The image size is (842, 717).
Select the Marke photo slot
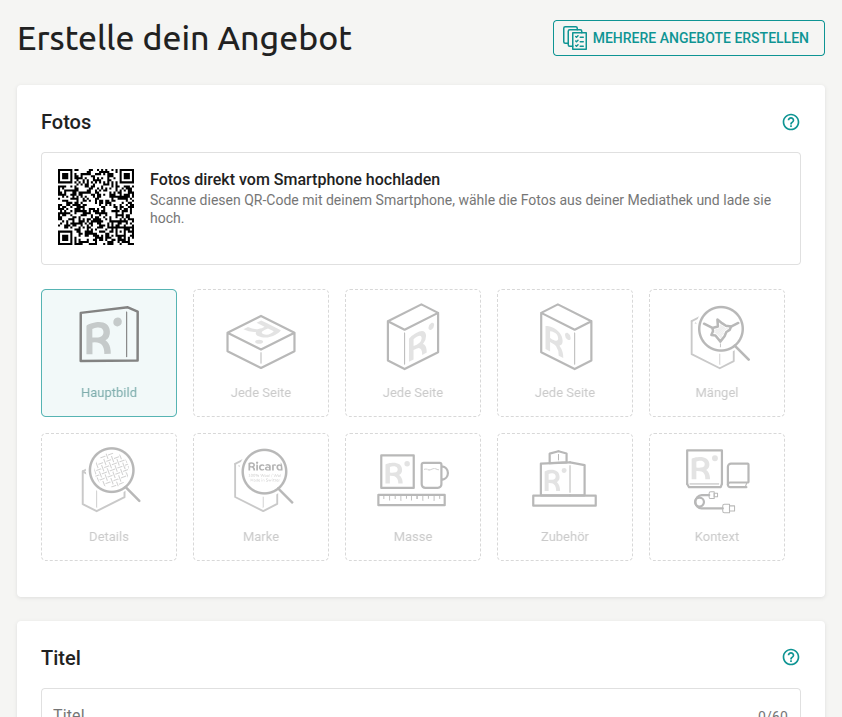tap(261, 497)
